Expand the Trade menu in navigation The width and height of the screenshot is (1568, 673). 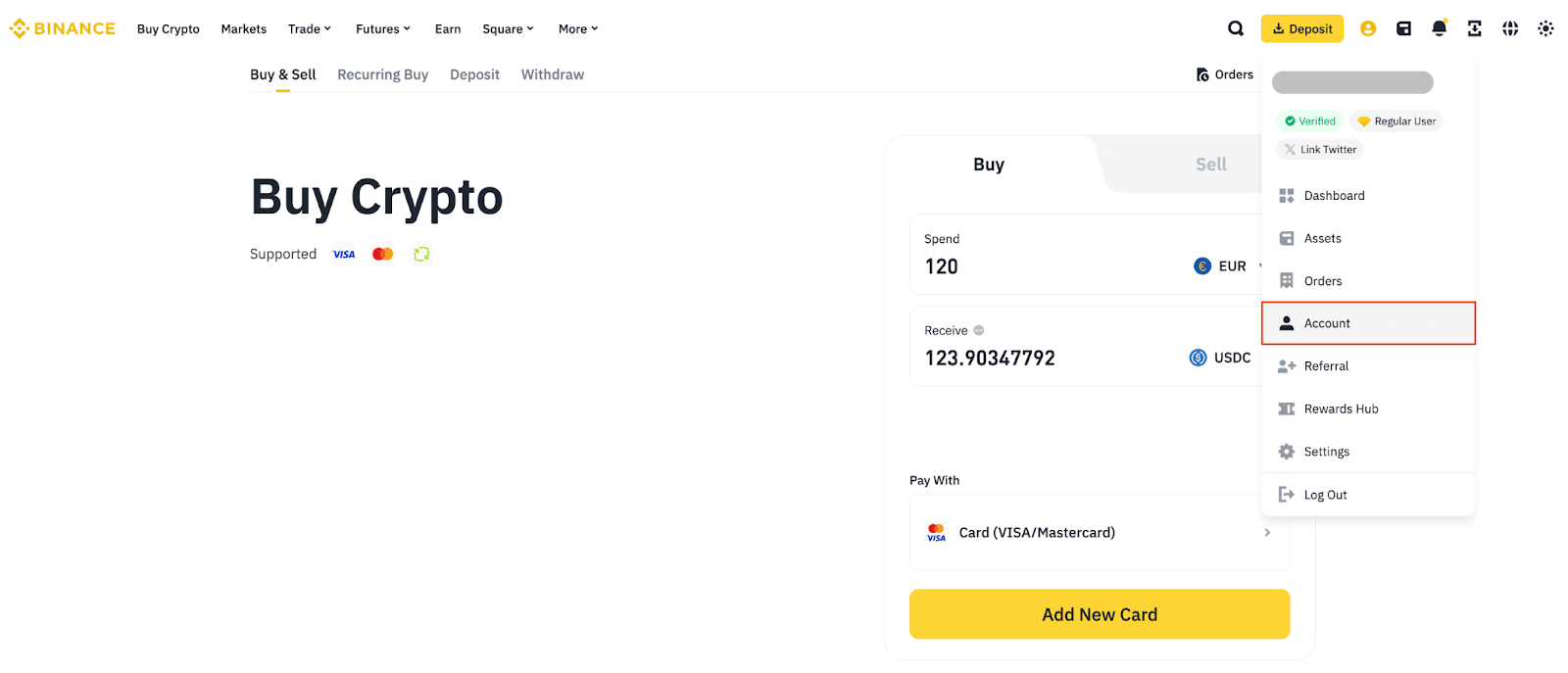309,29
